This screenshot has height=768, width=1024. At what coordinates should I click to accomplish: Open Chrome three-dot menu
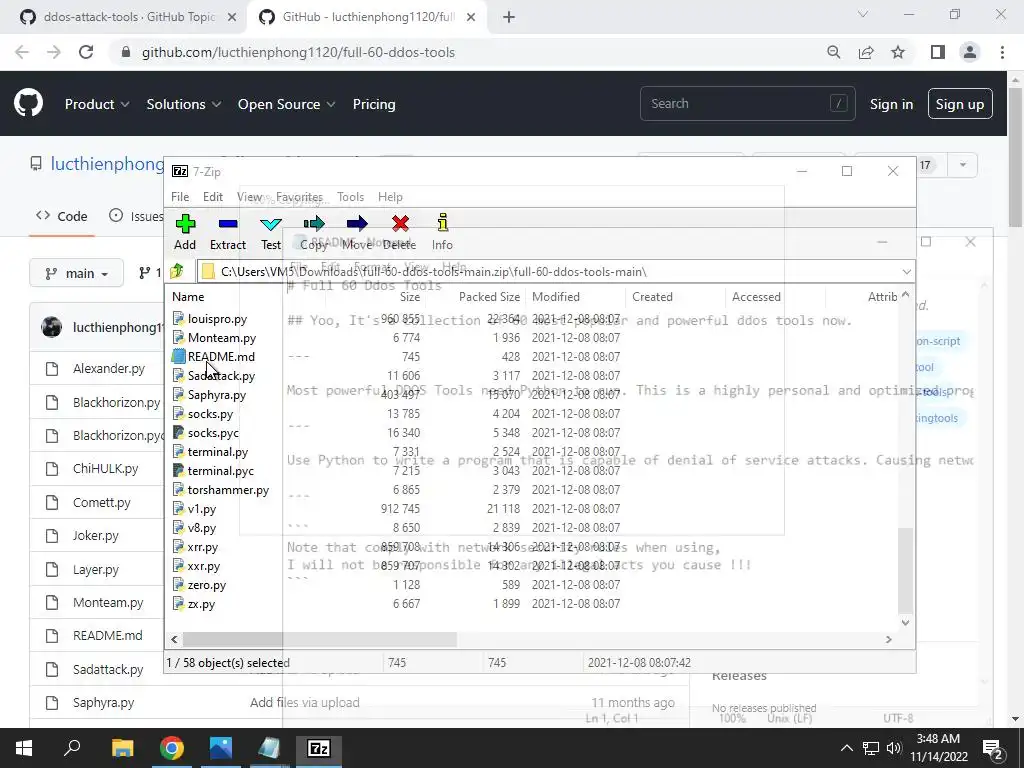(1002, 52)
